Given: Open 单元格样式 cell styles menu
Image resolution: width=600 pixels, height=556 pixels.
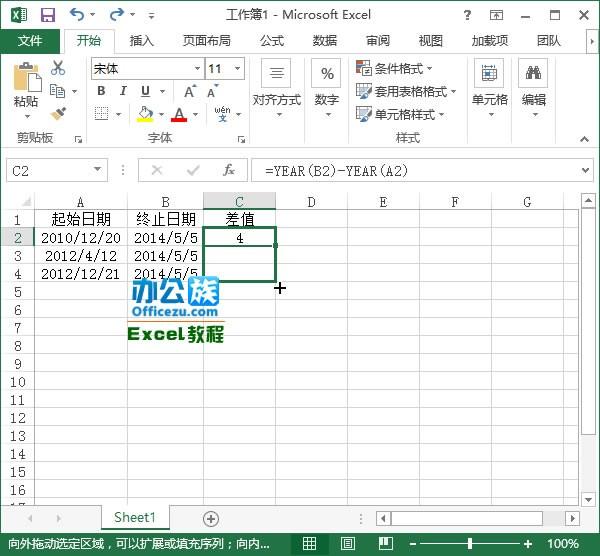Looking at the screenshot, I should tap(400, 114).
